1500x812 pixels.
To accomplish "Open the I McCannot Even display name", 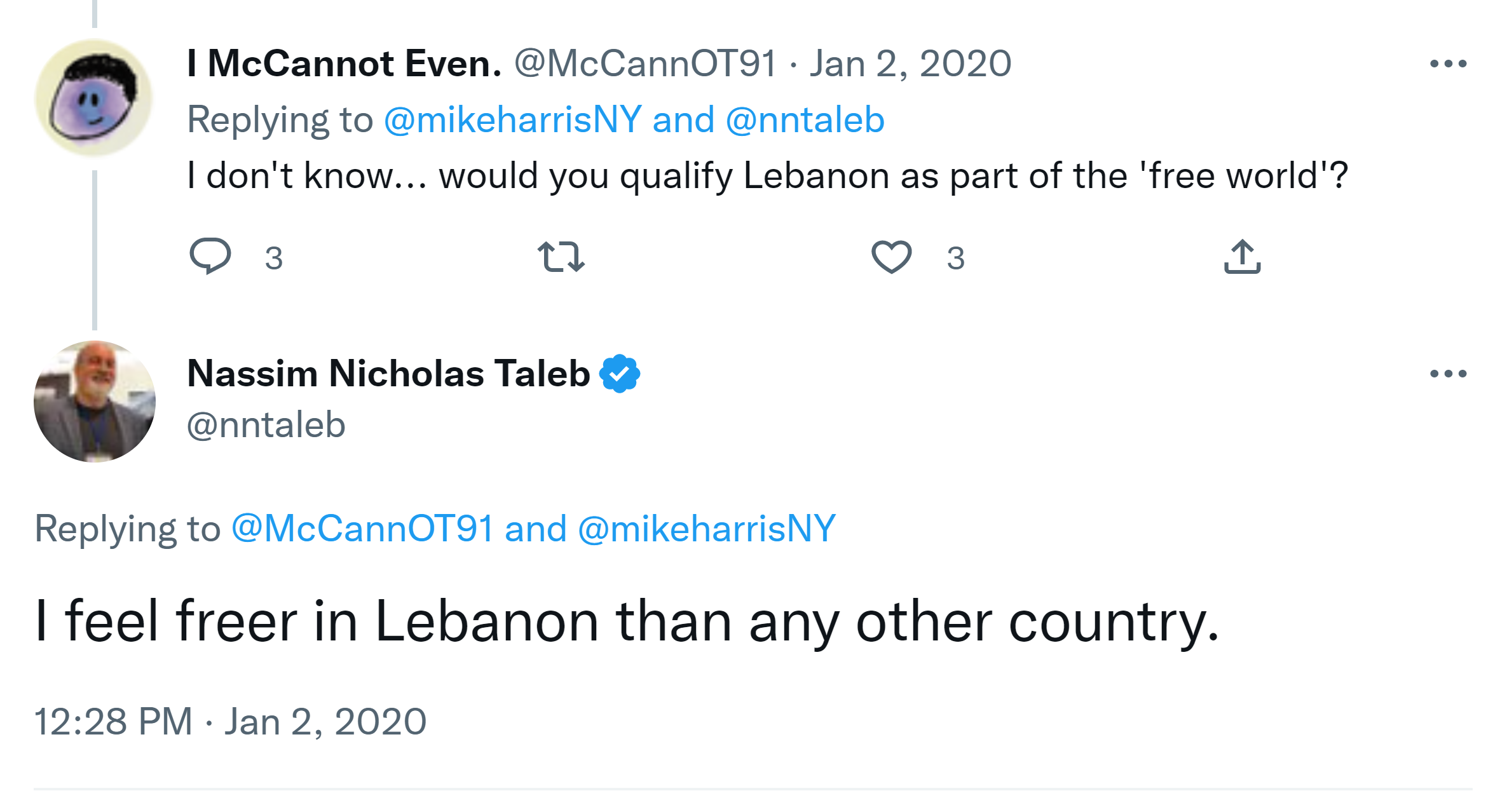I will (x=344, y=64).
